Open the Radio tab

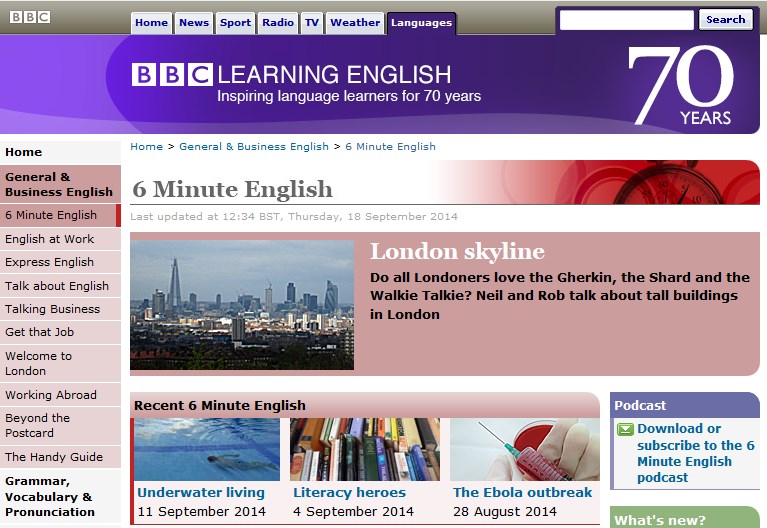click(x=278, y=23)
